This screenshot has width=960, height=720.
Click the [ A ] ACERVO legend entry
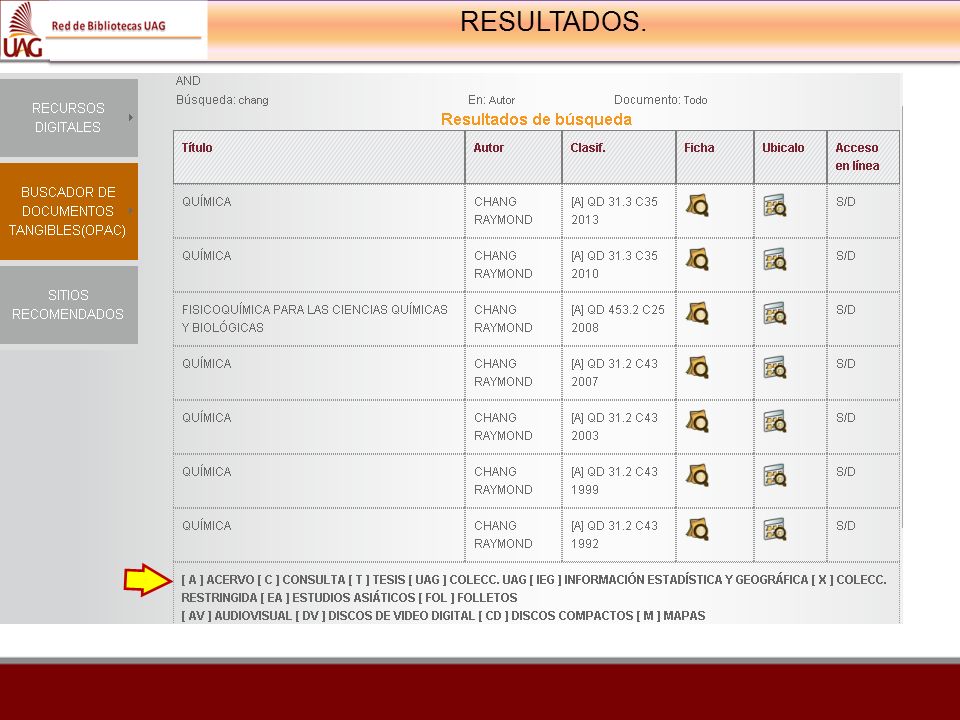218,580
